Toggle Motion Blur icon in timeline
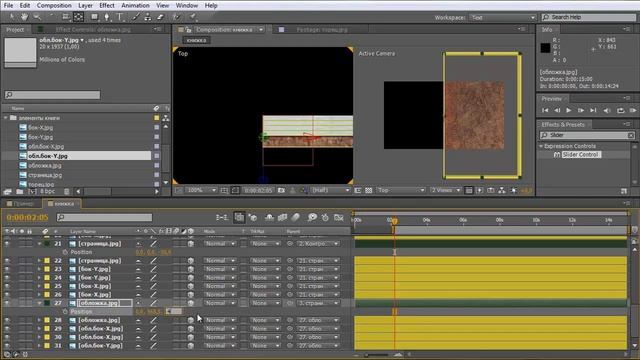 coord(296,218)
